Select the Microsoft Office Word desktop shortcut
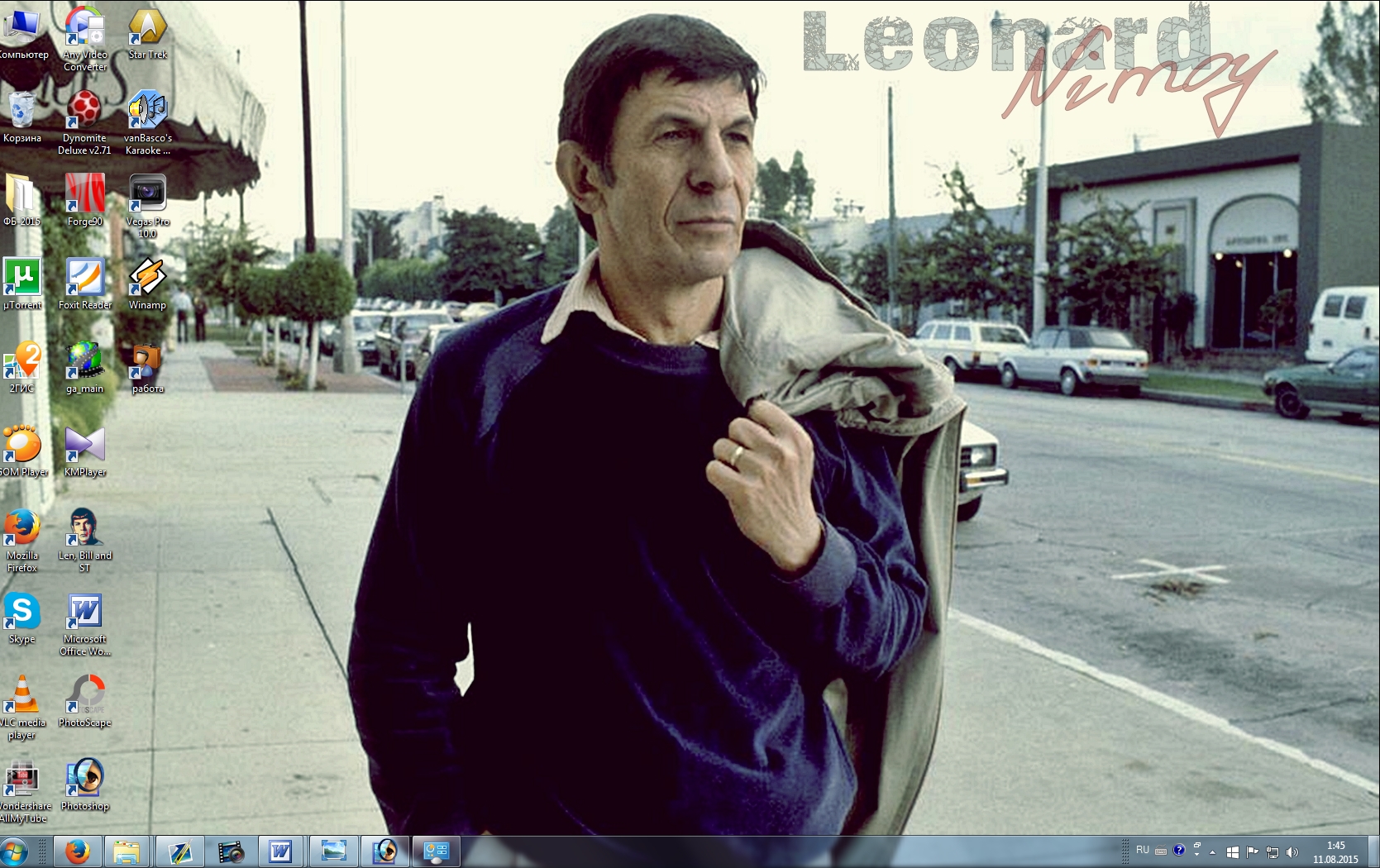 [x=85, y=624]
